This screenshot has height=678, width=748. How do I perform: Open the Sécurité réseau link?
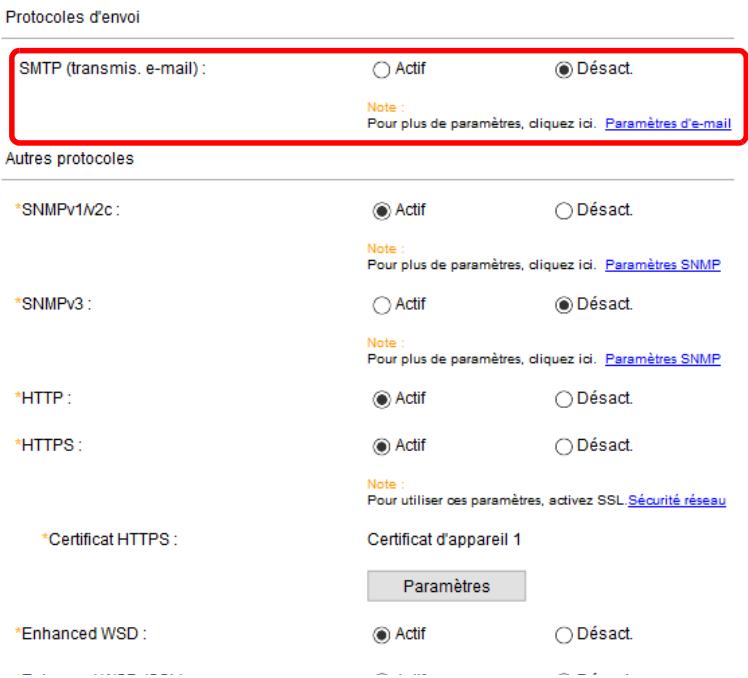click(677, 501)
